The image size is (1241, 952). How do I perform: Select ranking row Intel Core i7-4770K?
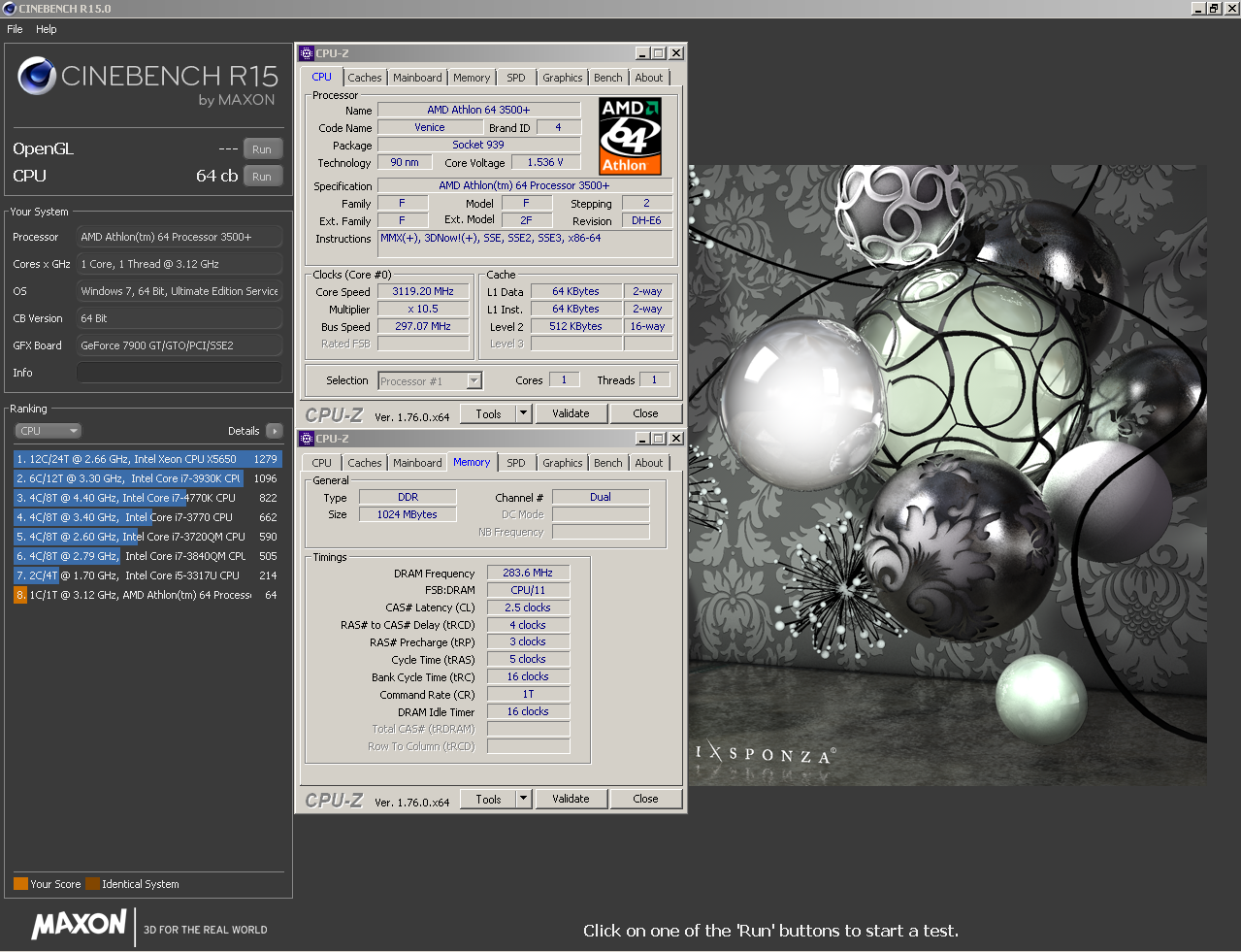147,498
